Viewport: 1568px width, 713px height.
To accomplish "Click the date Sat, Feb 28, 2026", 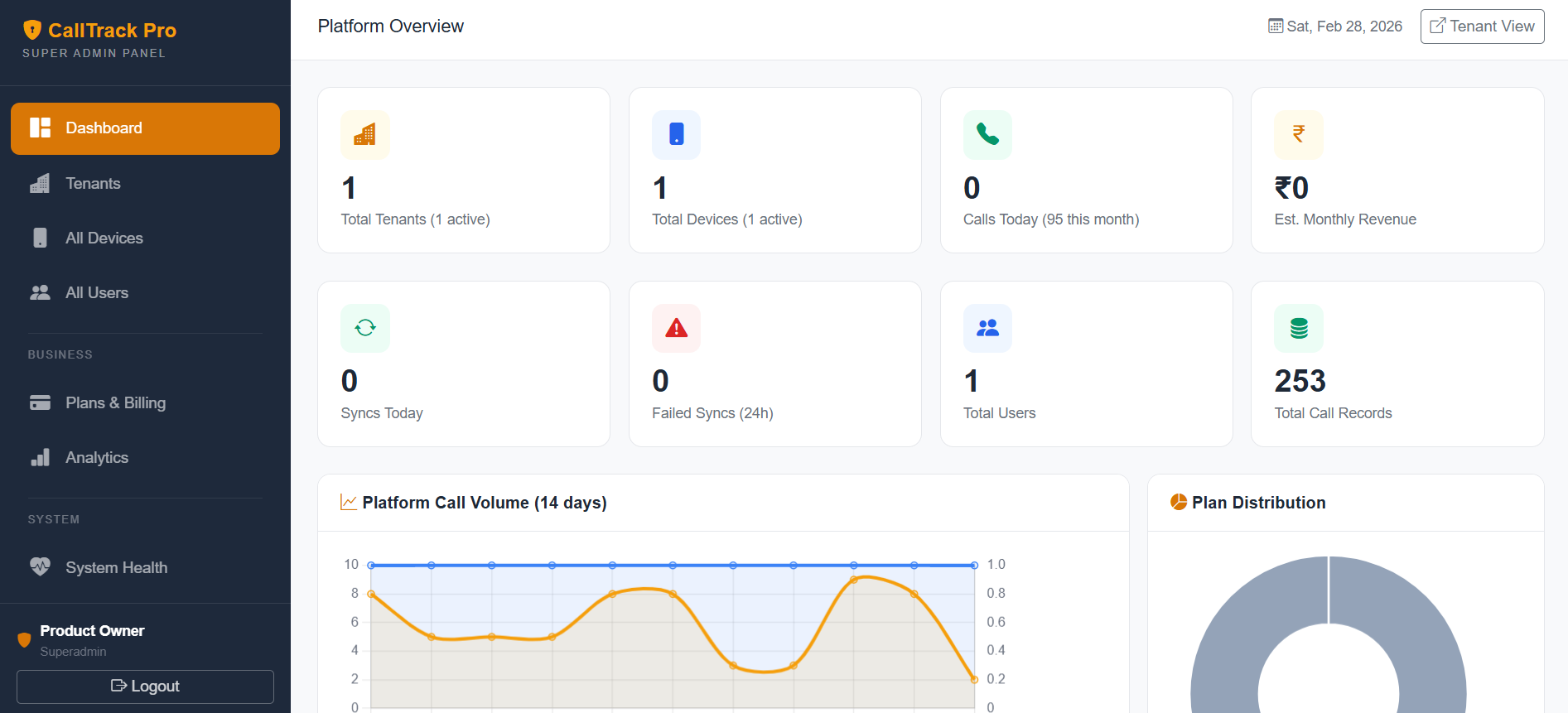I will pyautogui.click(x=1344, y=26).
